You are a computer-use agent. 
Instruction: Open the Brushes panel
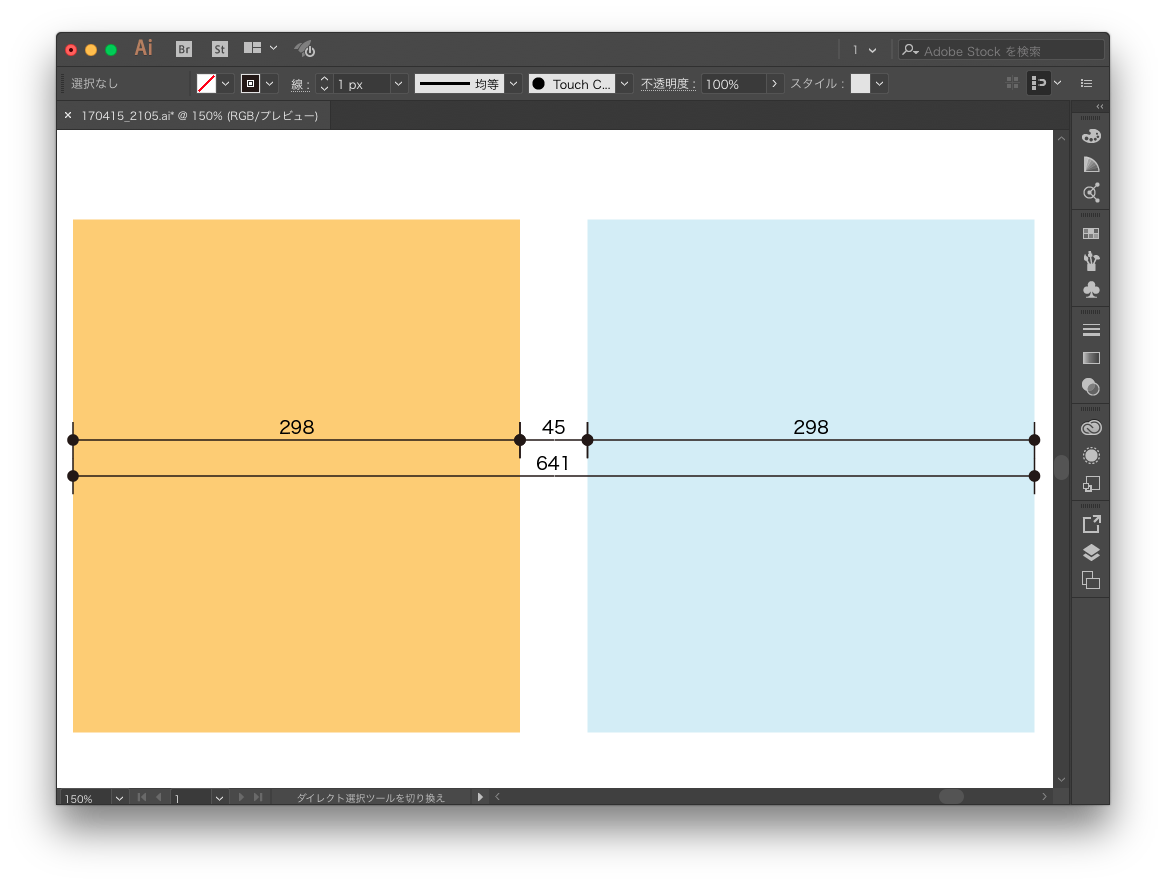click(x=1091, y=261)
